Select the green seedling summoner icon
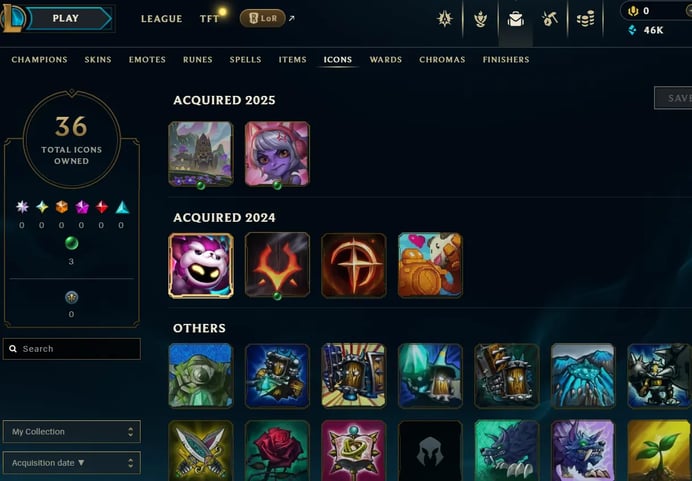692x481 pixels. coord(659,451)
